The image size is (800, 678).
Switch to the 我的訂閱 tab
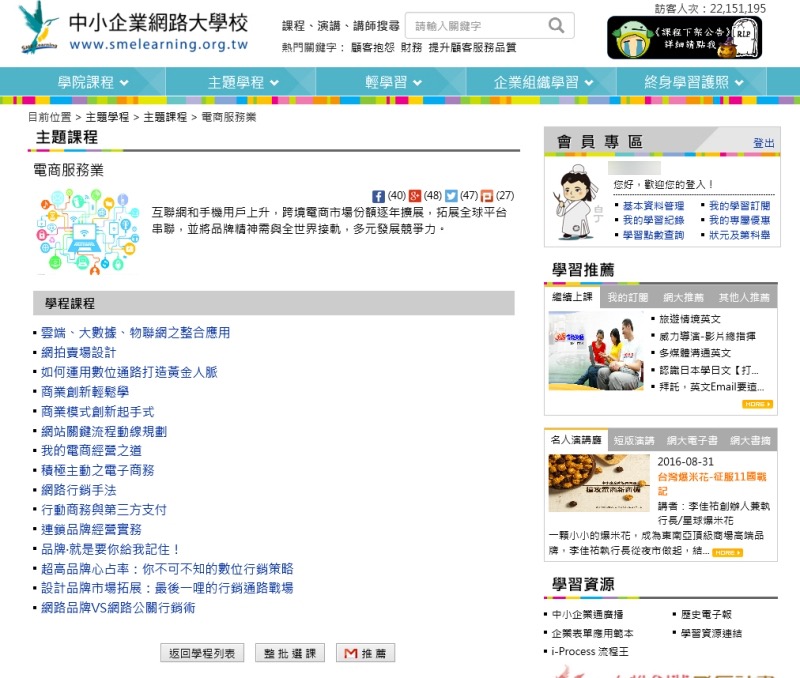coord(628,297)
